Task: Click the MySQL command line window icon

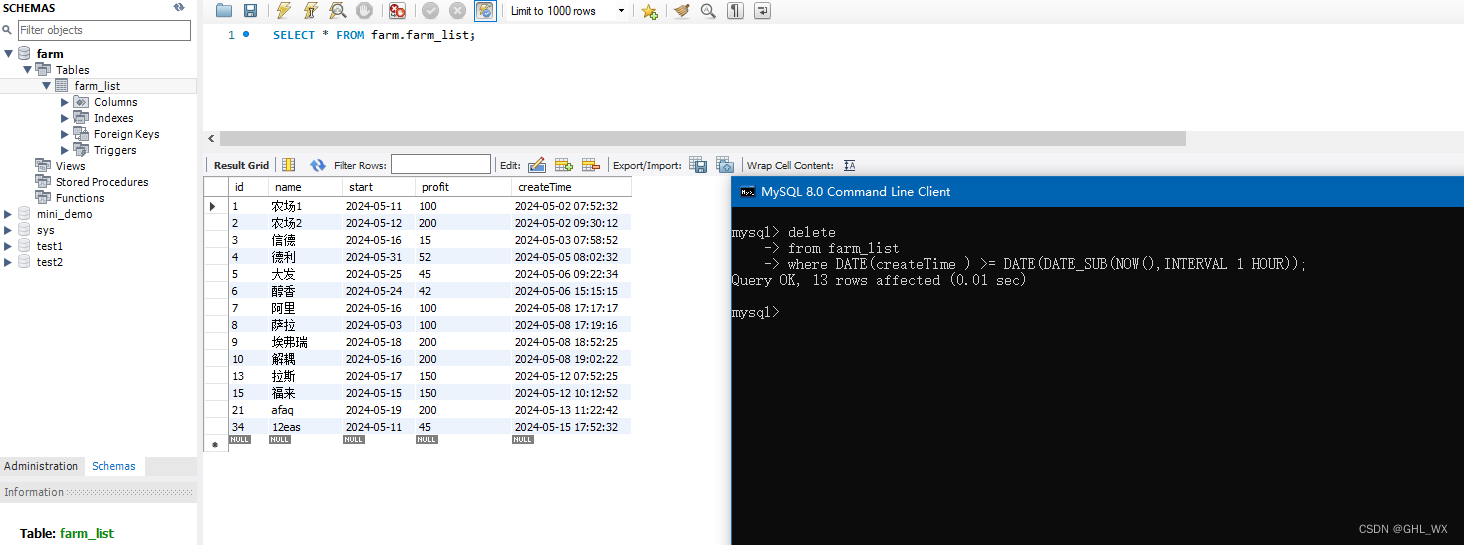Action: [x=747, y=192]
